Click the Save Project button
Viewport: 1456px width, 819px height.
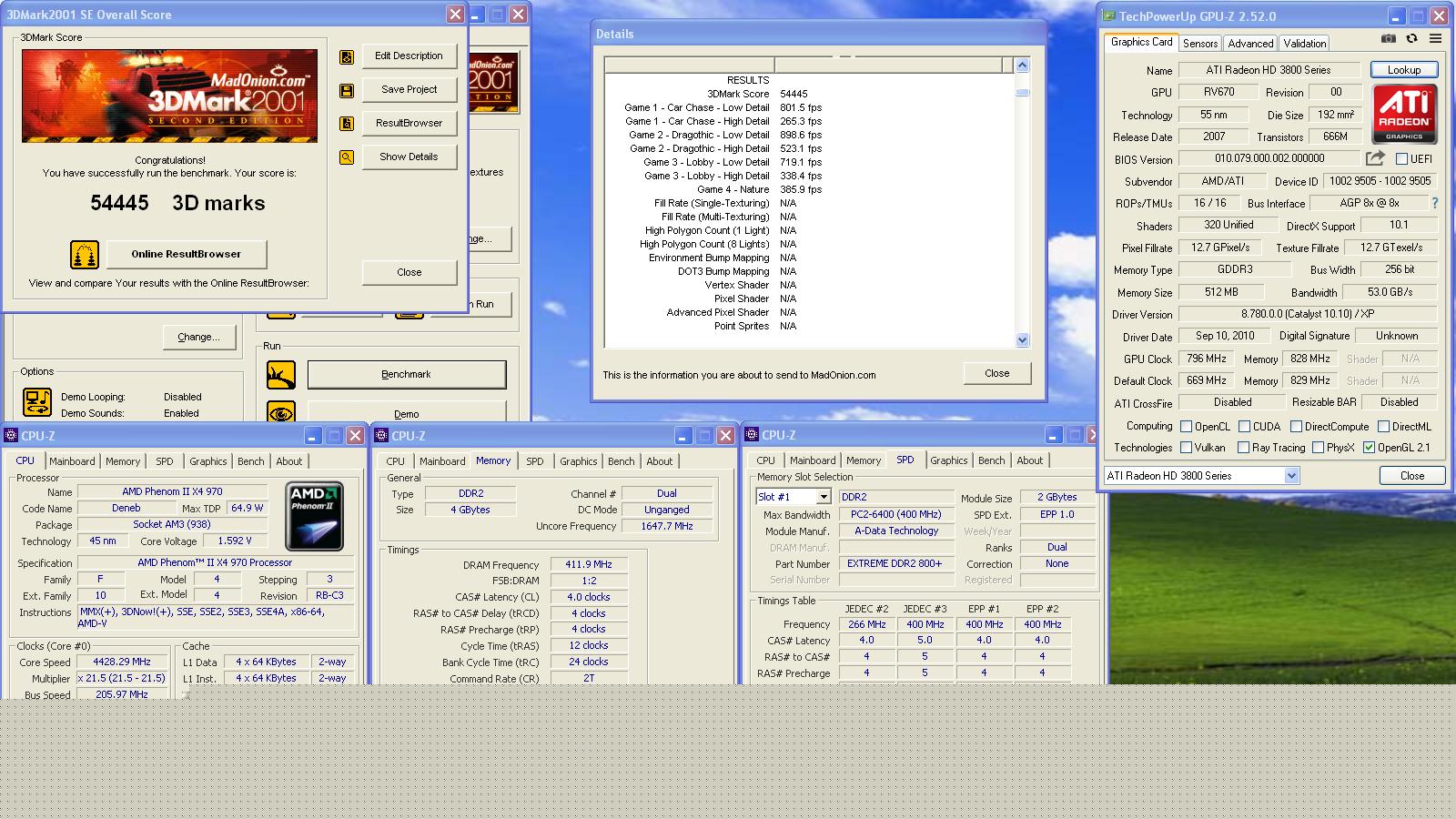tap(409, 89)
